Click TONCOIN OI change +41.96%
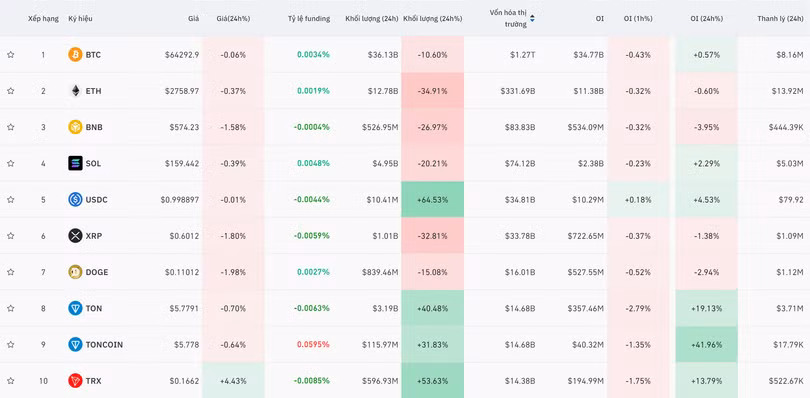The width and height of the screenshot is (810, 398). [x=706, y=344]
